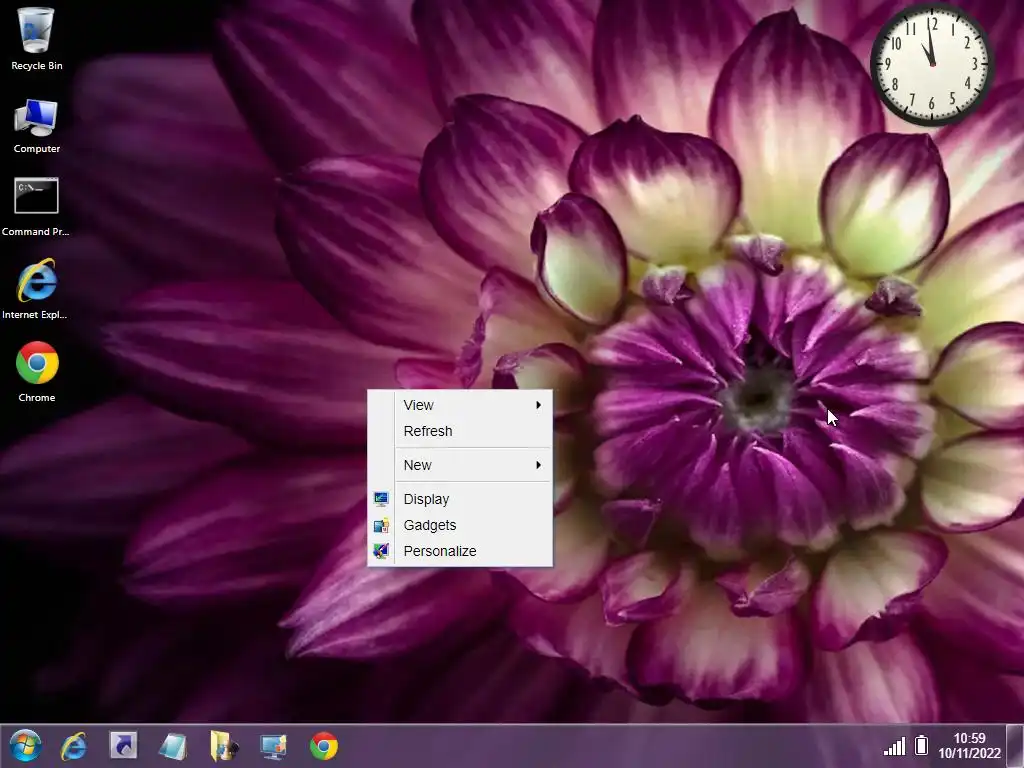Click the Personalize menu item's icon
This screenshot has width=1024, height=768.
381,551
